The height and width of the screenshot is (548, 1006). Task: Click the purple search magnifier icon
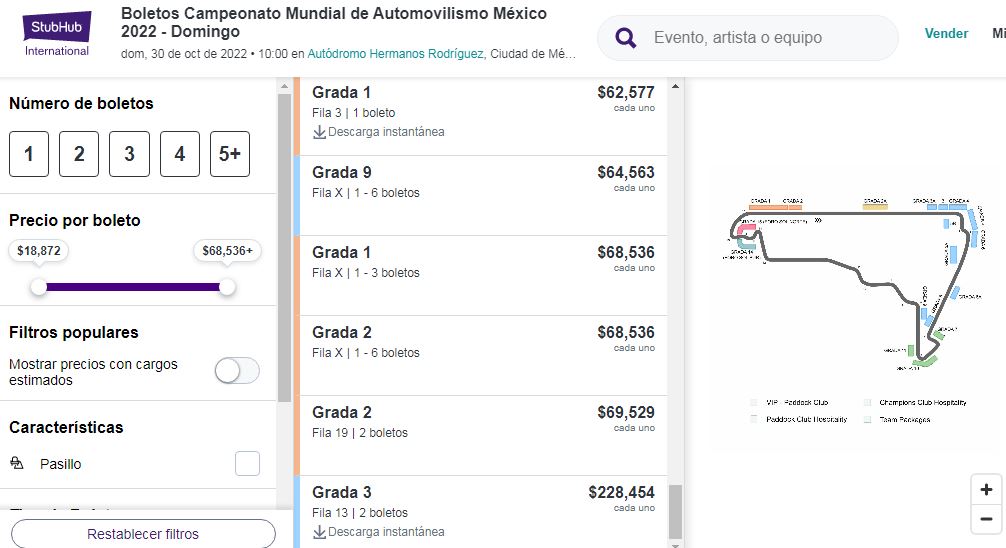click(x=626, y=38)
